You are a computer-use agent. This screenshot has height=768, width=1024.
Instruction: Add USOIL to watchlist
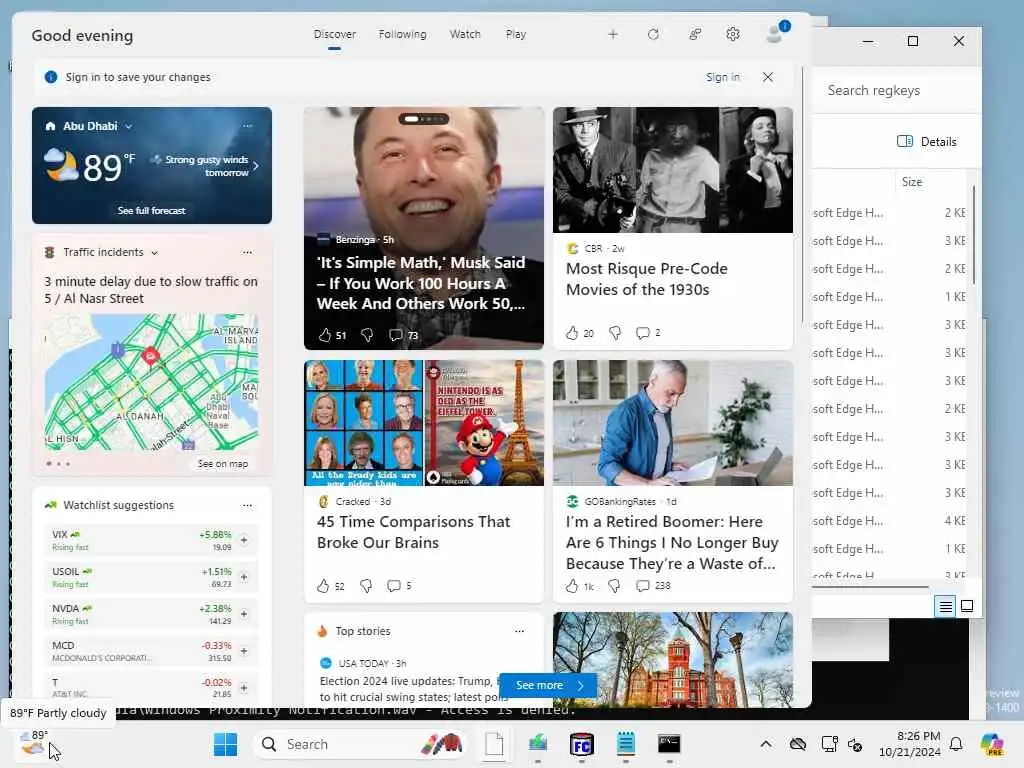[244, 577]
